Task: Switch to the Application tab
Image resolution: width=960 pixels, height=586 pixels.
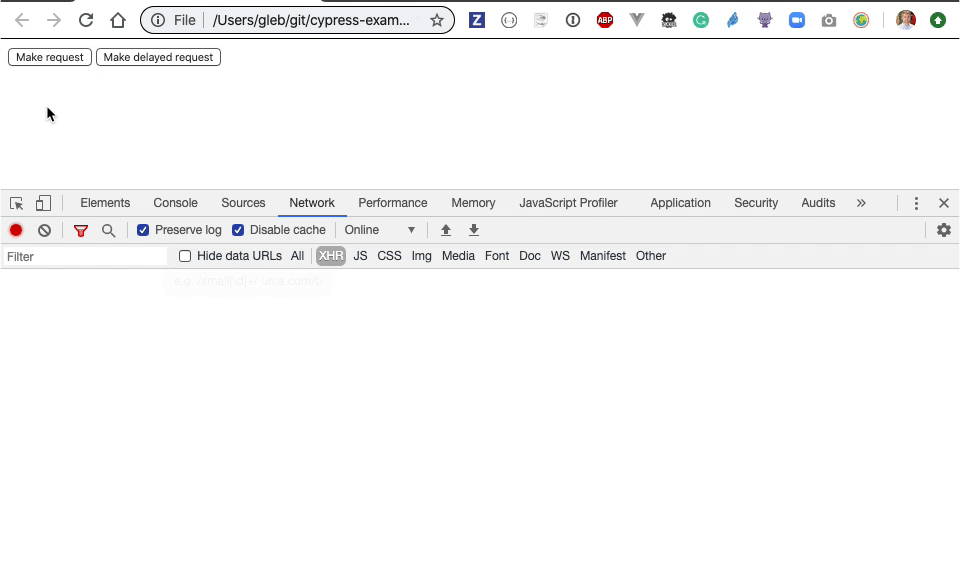Action: pyautogui.click(x=680, y=203)
